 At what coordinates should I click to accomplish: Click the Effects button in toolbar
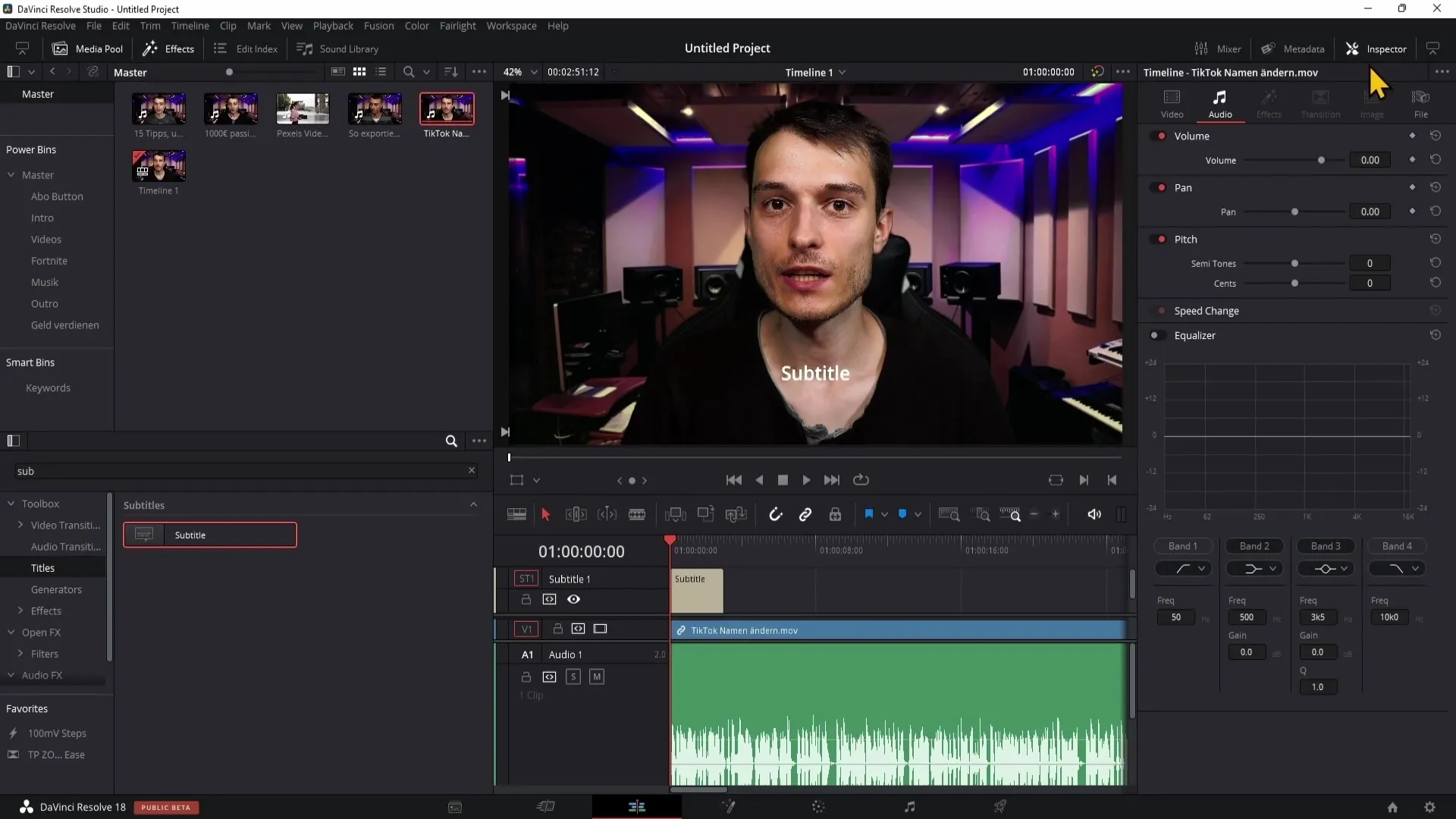(179, 48)
